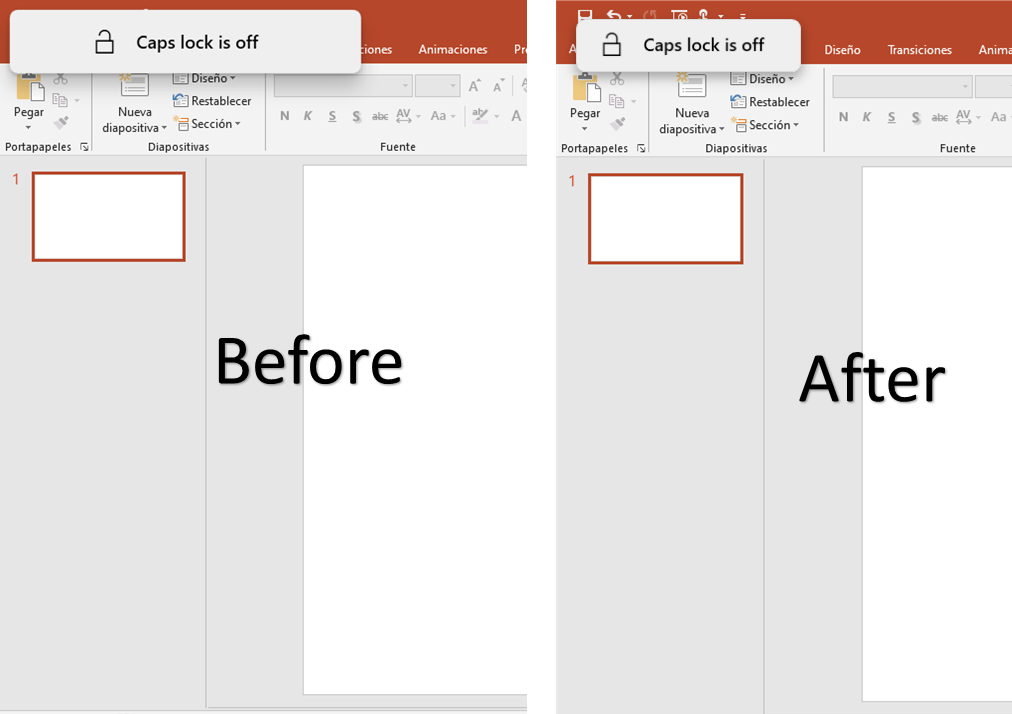Click Restablecer in the After screenshot
The image size is (1012, 714).
769,102
